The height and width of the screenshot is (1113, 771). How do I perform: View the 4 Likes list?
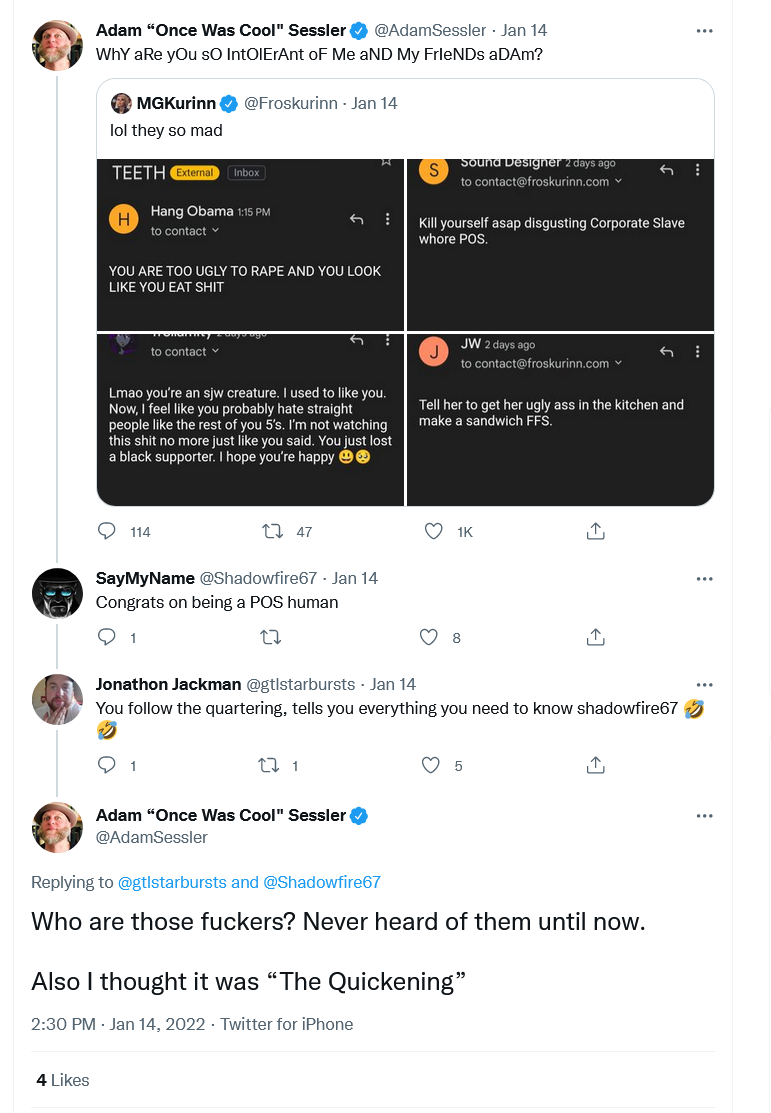coord(62,1080)
